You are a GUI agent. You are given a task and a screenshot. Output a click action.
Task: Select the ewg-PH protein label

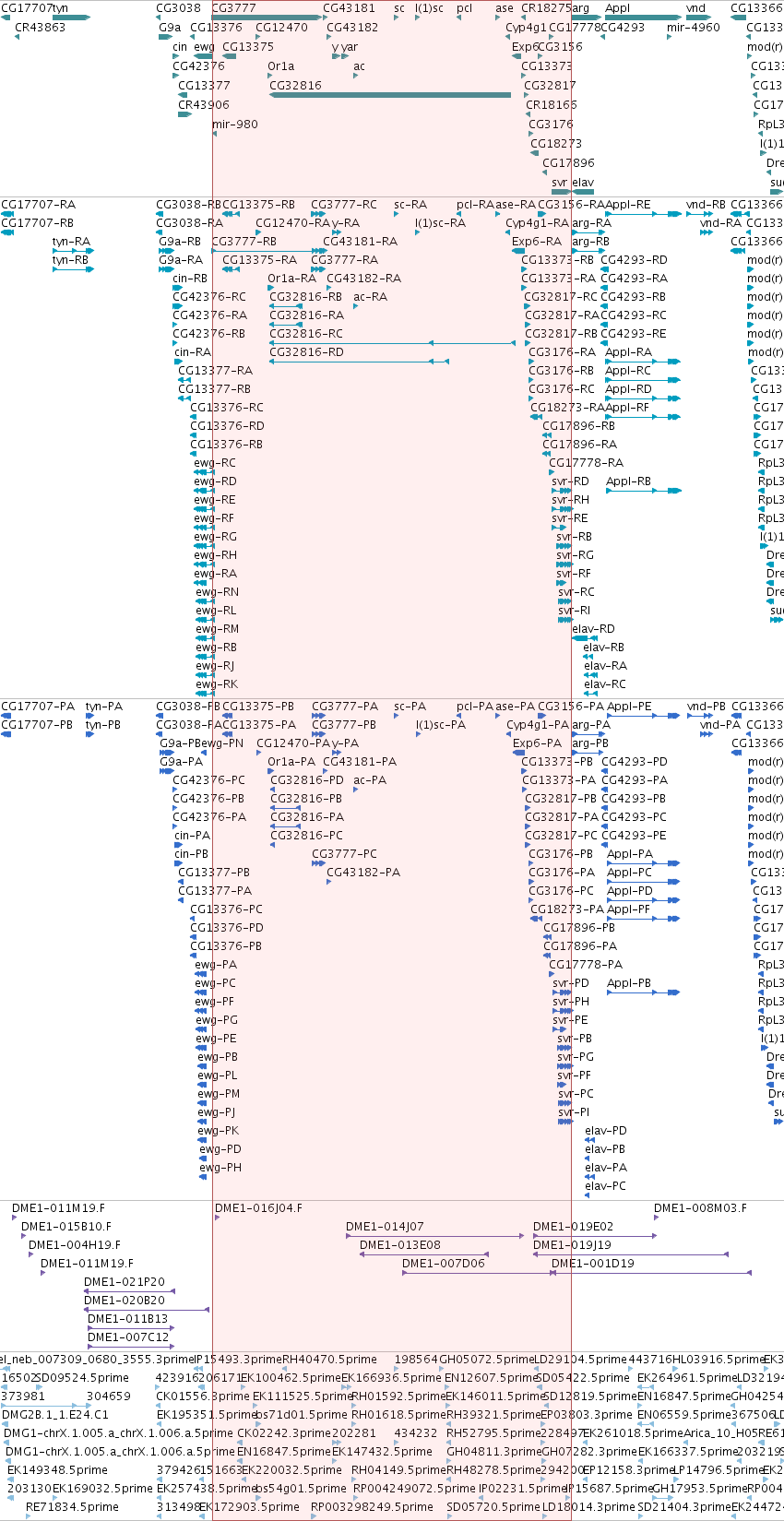tap(220, 1168)
